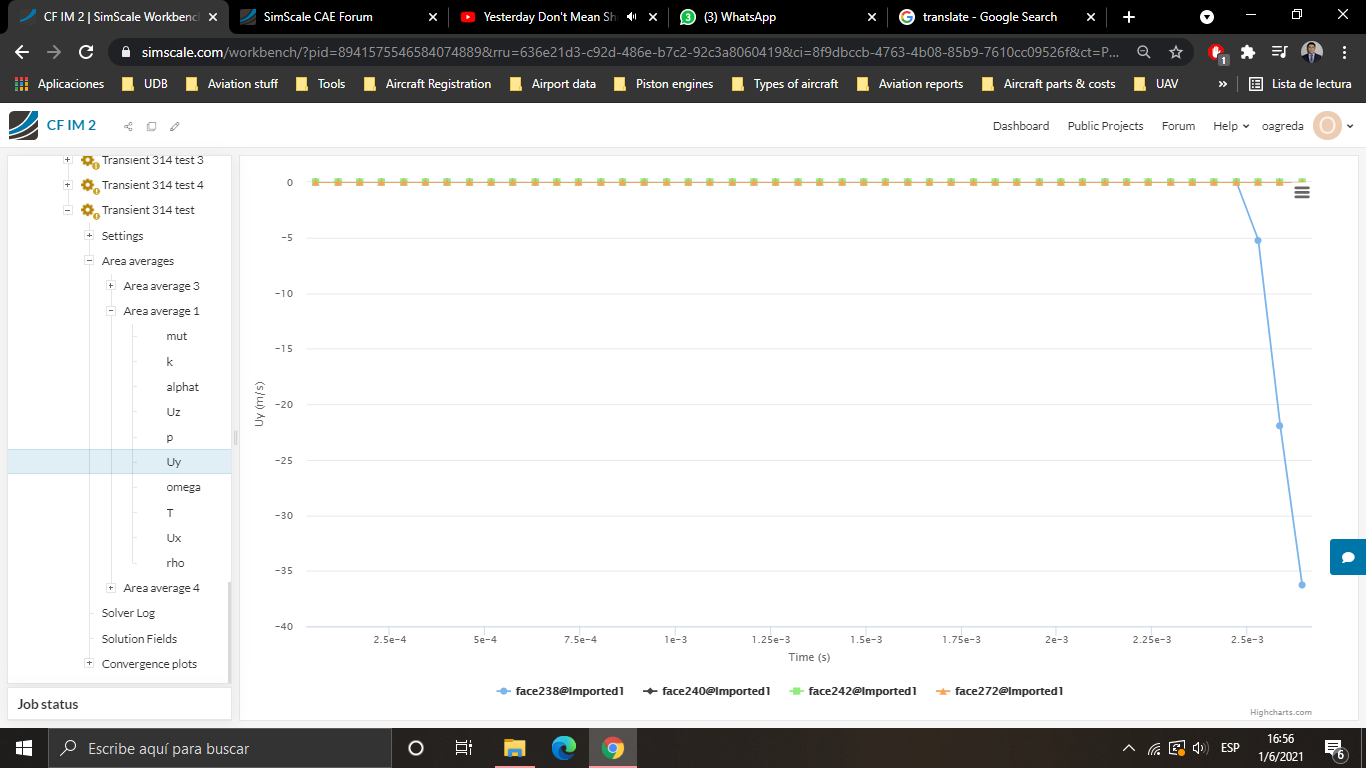Expand the Transient 314 test 3 node
The width and height of the screenshot is (1366, 768).
click(68, 160)
